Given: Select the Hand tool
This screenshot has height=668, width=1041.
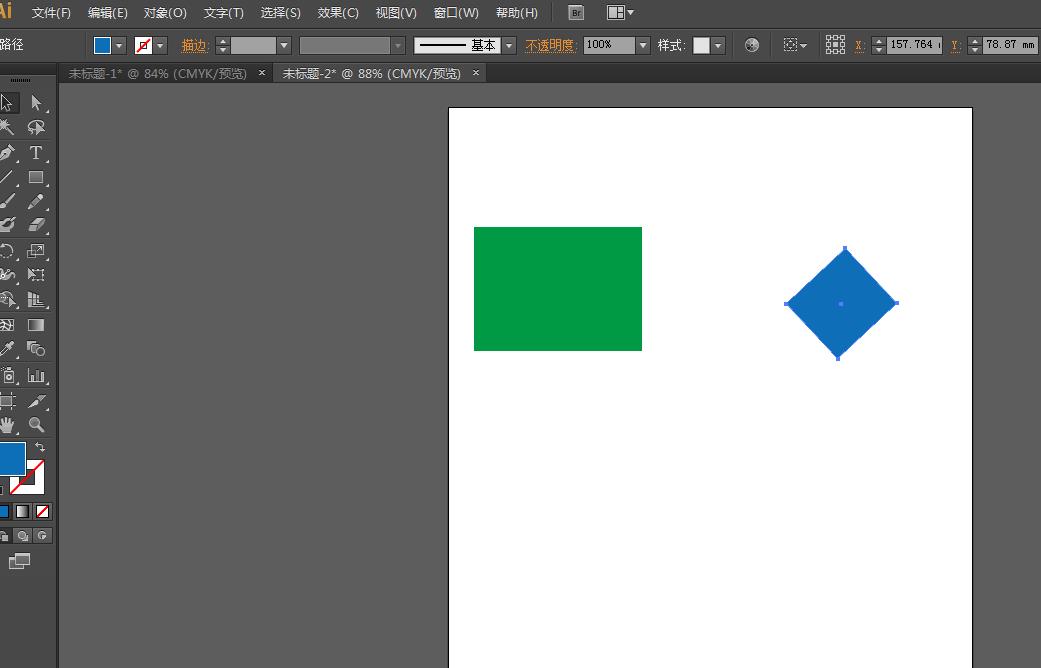Looking at the screenshot, I should (x=7, y=425).
